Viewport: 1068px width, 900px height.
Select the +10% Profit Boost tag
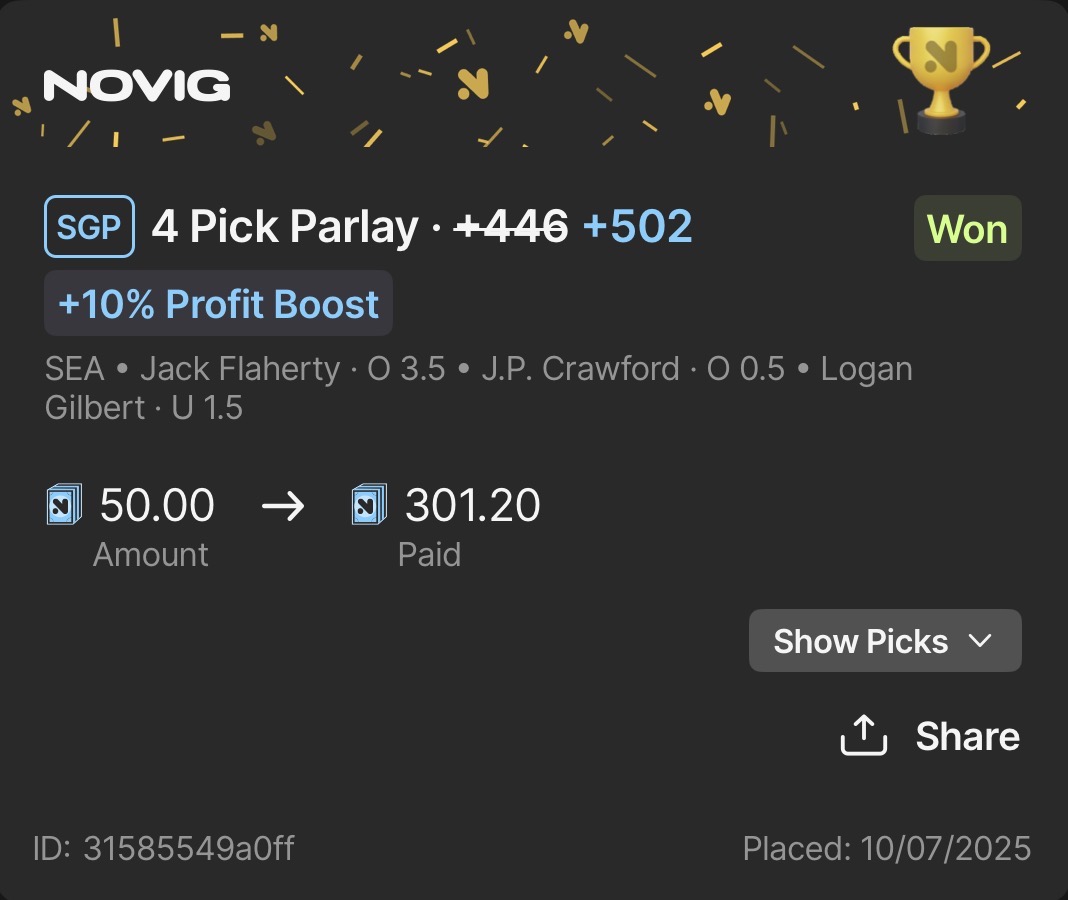(x=218, y=304)
